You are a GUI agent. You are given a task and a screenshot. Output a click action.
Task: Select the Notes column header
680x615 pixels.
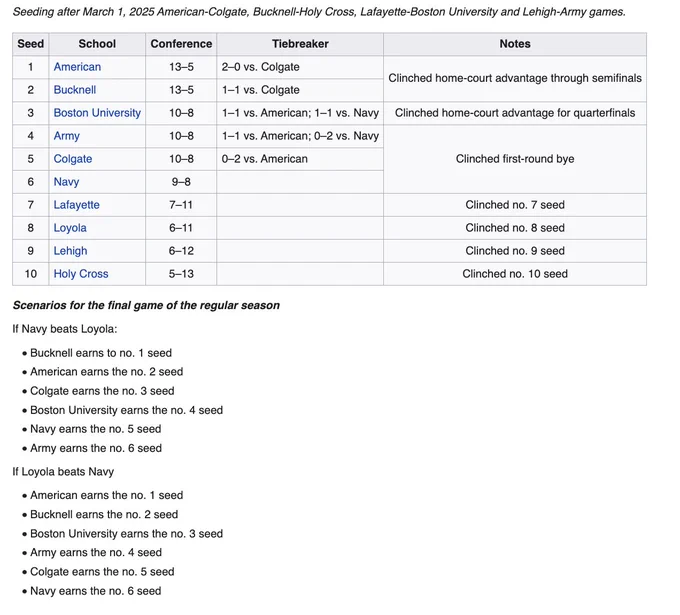click(515, 44)
